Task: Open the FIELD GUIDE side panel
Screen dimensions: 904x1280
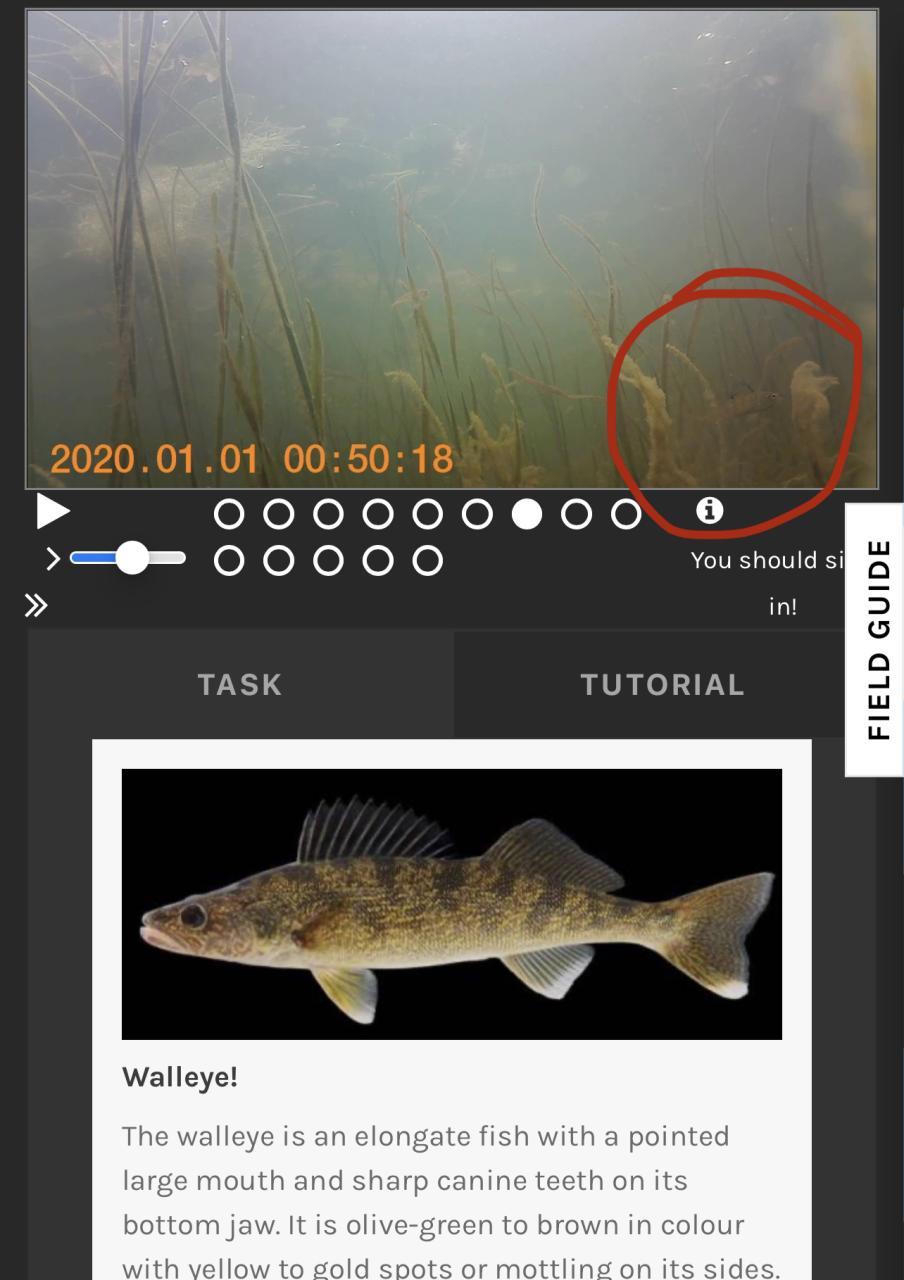Action: 876,640
